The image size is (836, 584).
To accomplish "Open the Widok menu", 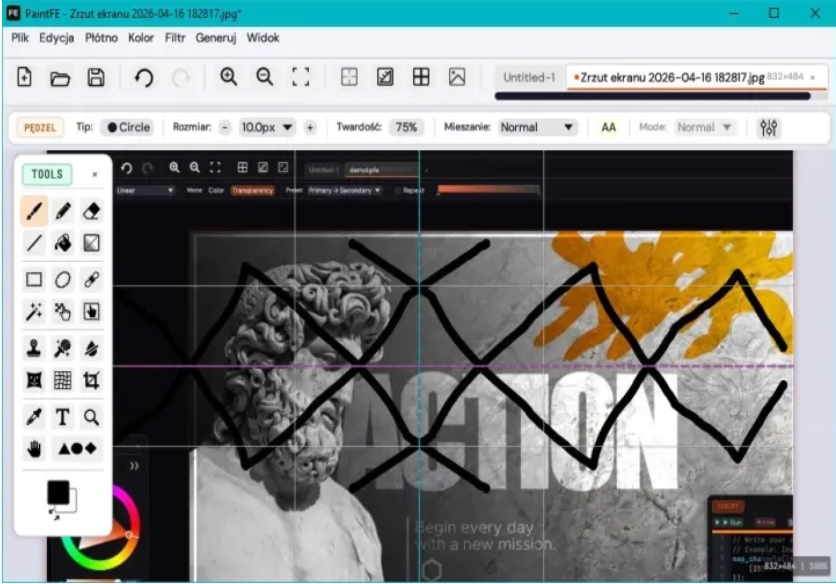I will click(263, 38).
